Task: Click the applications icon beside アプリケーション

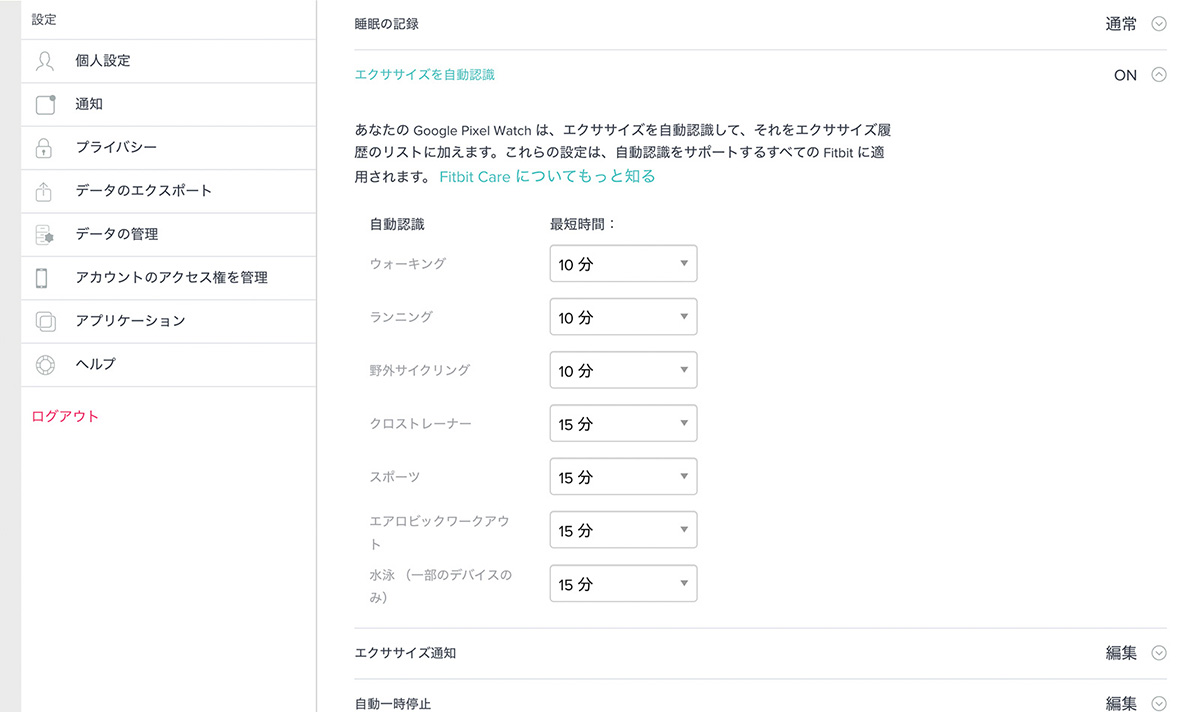Action: [45, 321]
